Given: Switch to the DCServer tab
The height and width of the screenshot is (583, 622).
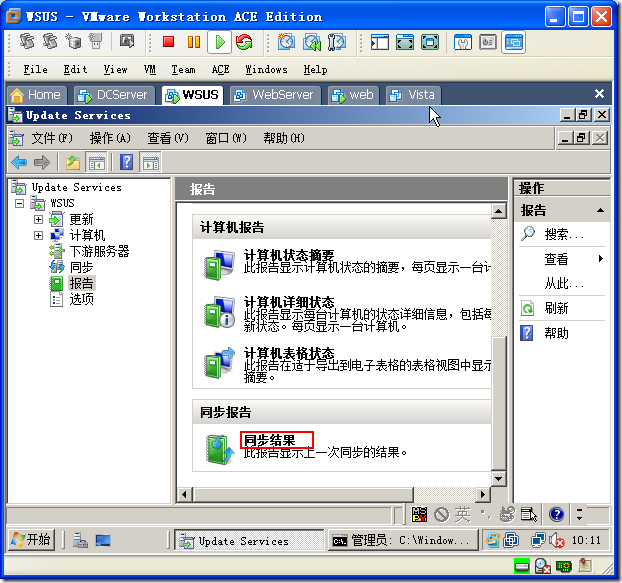Looking at the screenshot, I should click(113, 95).
